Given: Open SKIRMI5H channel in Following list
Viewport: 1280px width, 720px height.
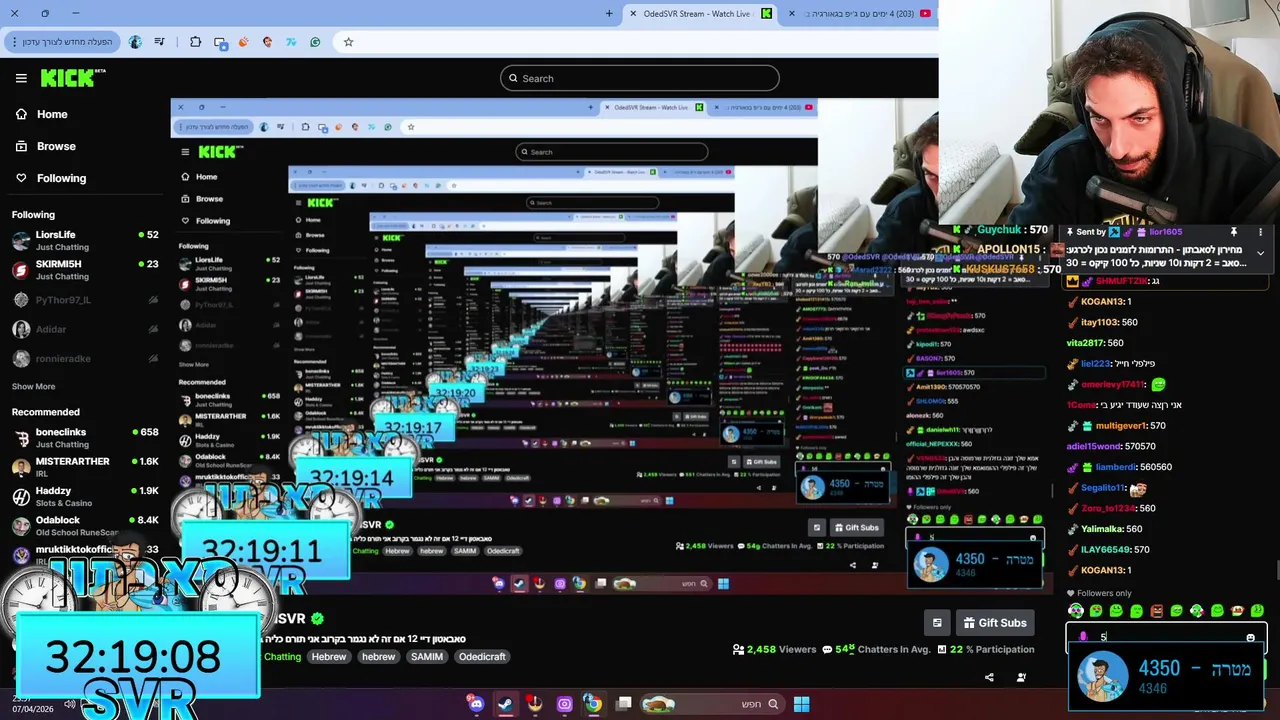Looking at the screenshot, I should coord(85,270).
